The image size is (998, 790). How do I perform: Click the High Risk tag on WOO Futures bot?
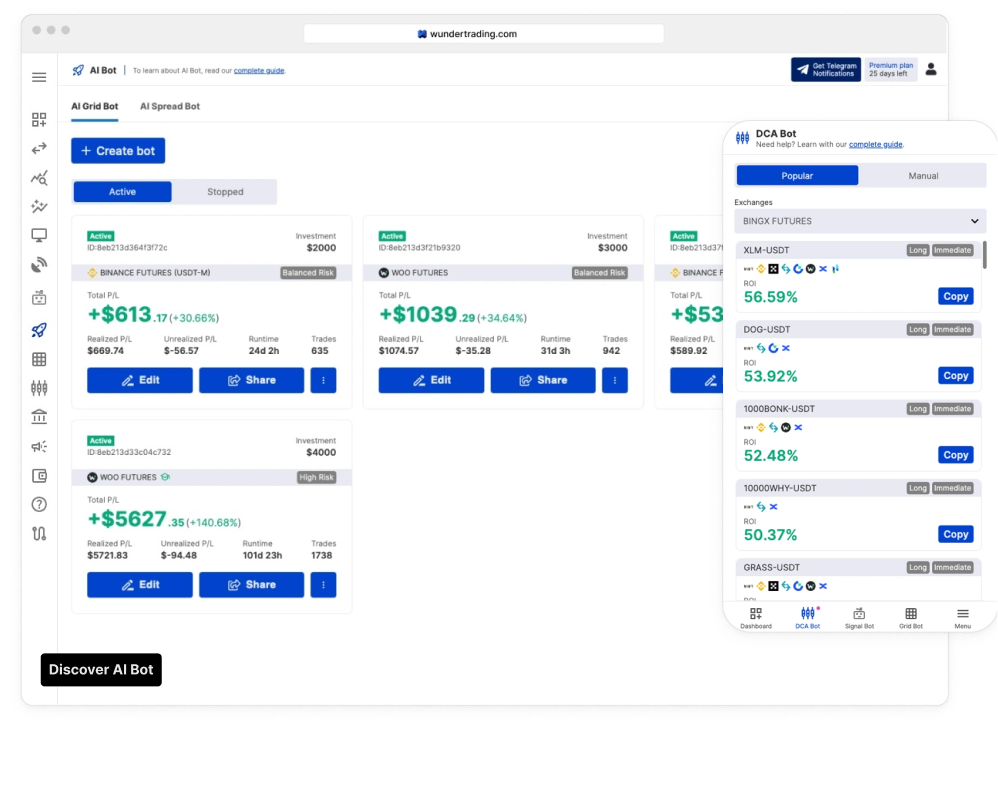316,477
